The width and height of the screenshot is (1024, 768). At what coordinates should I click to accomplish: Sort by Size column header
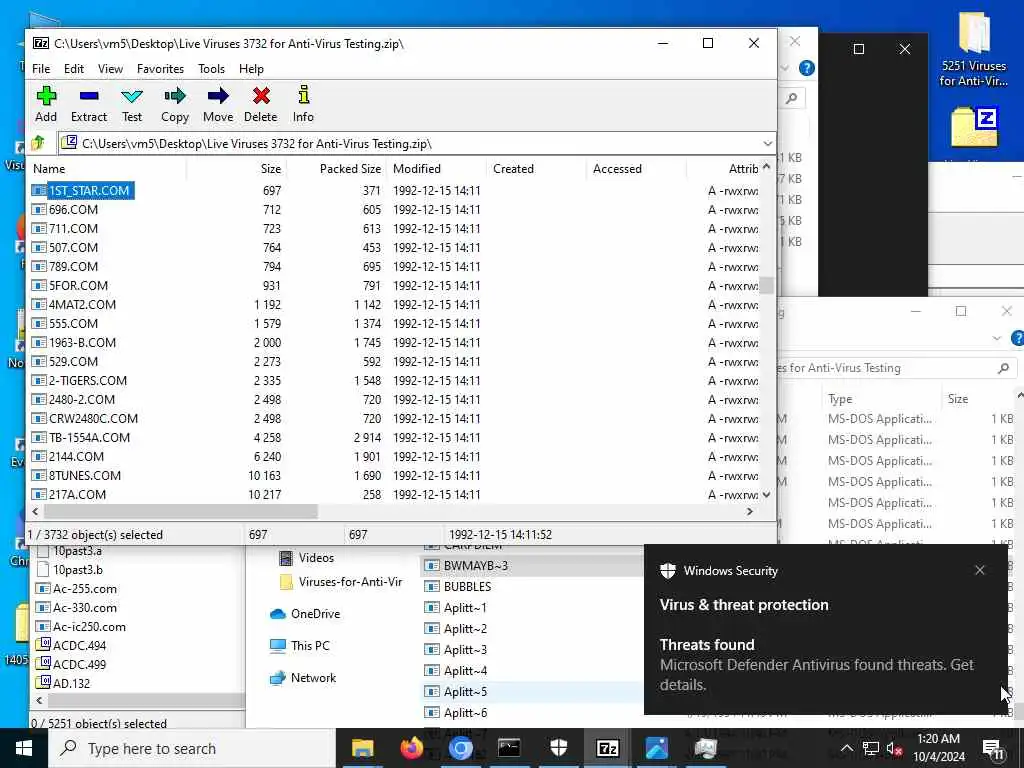[236, 168]
